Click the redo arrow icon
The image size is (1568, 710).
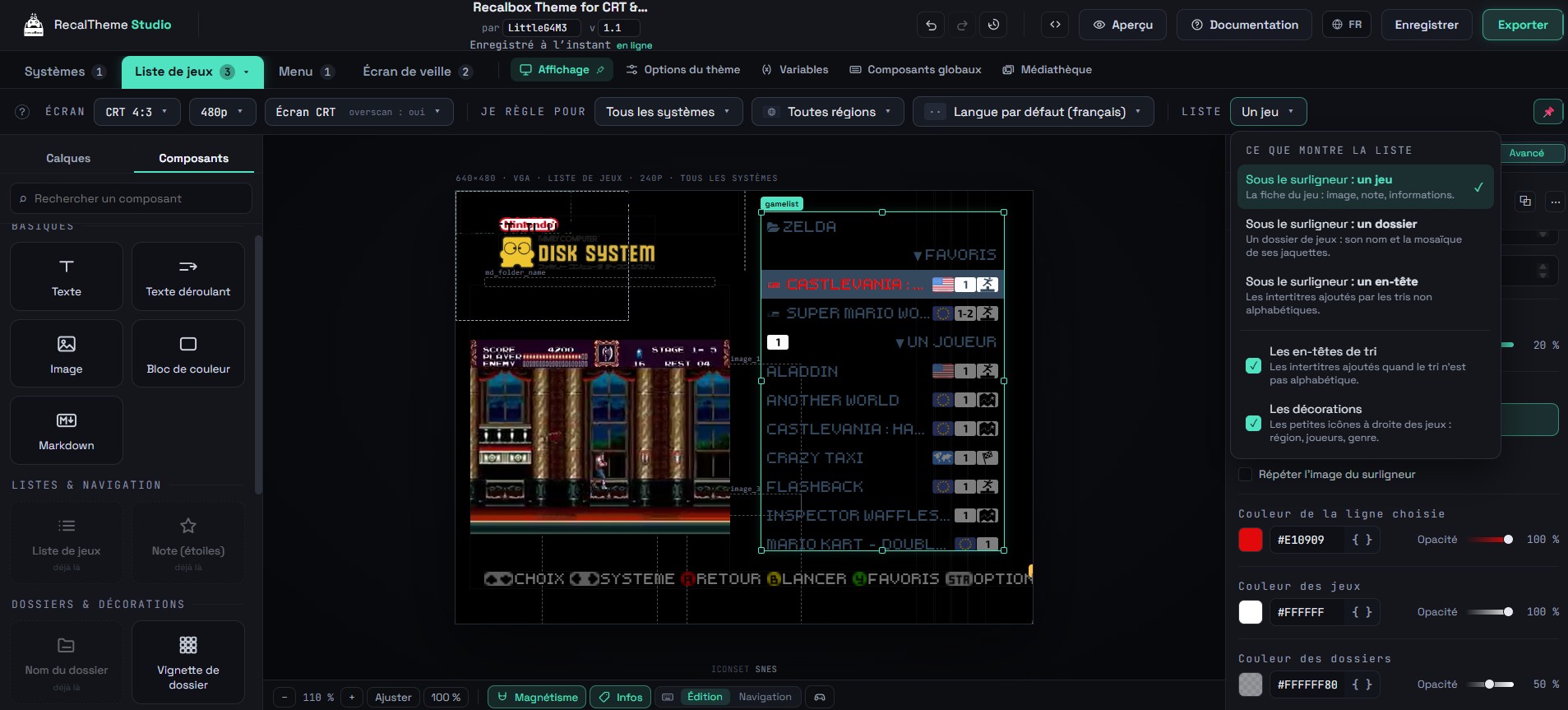pyautogui.click(x=962, y=26)
